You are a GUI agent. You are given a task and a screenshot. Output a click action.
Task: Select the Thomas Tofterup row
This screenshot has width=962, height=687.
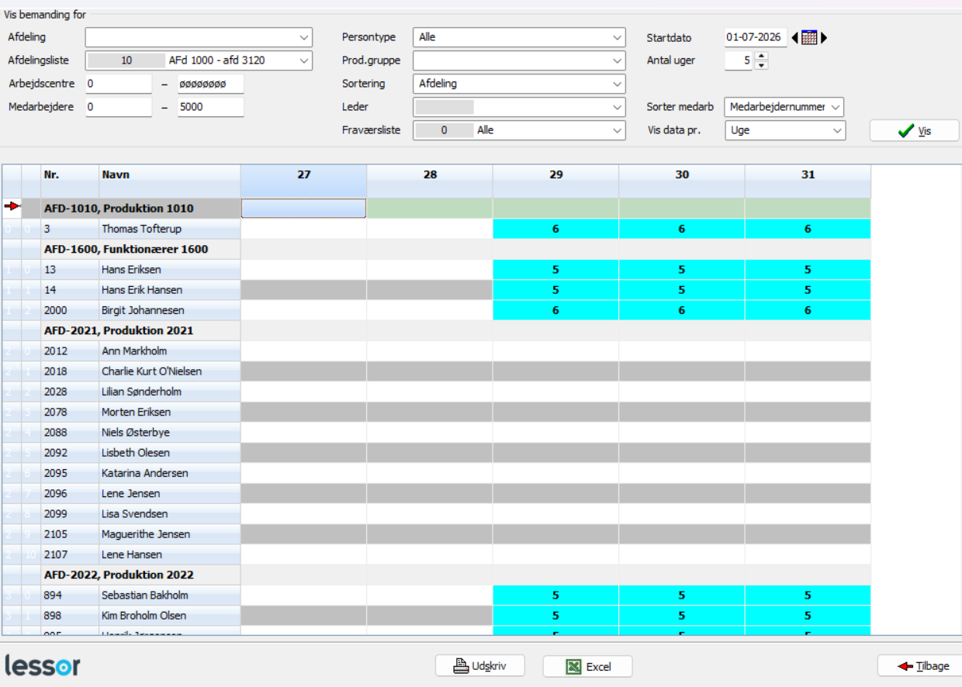coord(436,229)
